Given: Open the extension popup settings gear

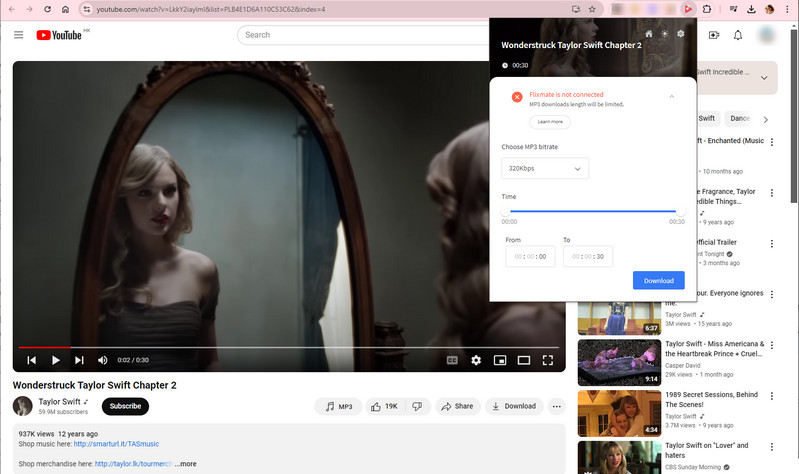Looking at the screenshot, I should (681, 34).
